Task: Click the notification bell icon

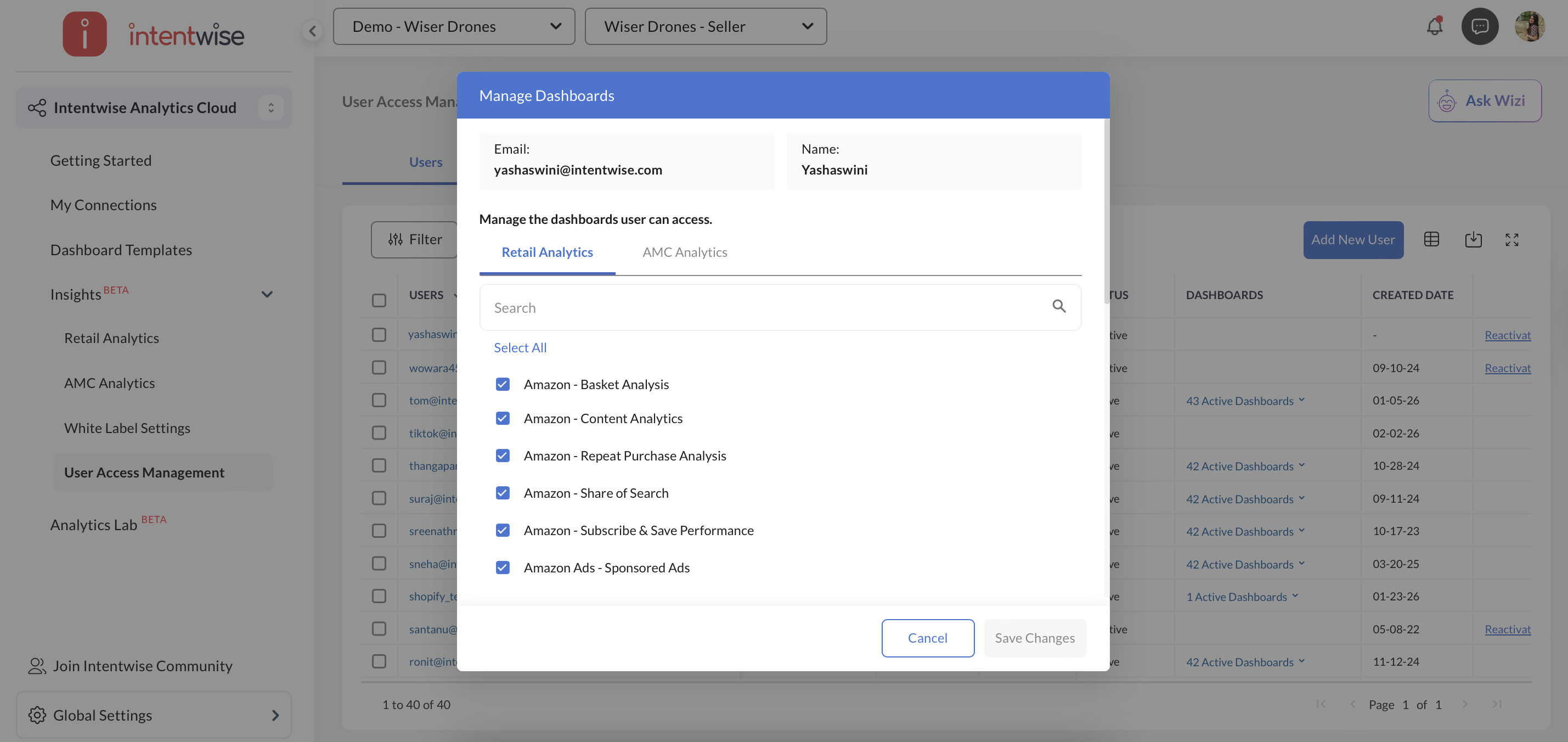Action: [1434, 27]
